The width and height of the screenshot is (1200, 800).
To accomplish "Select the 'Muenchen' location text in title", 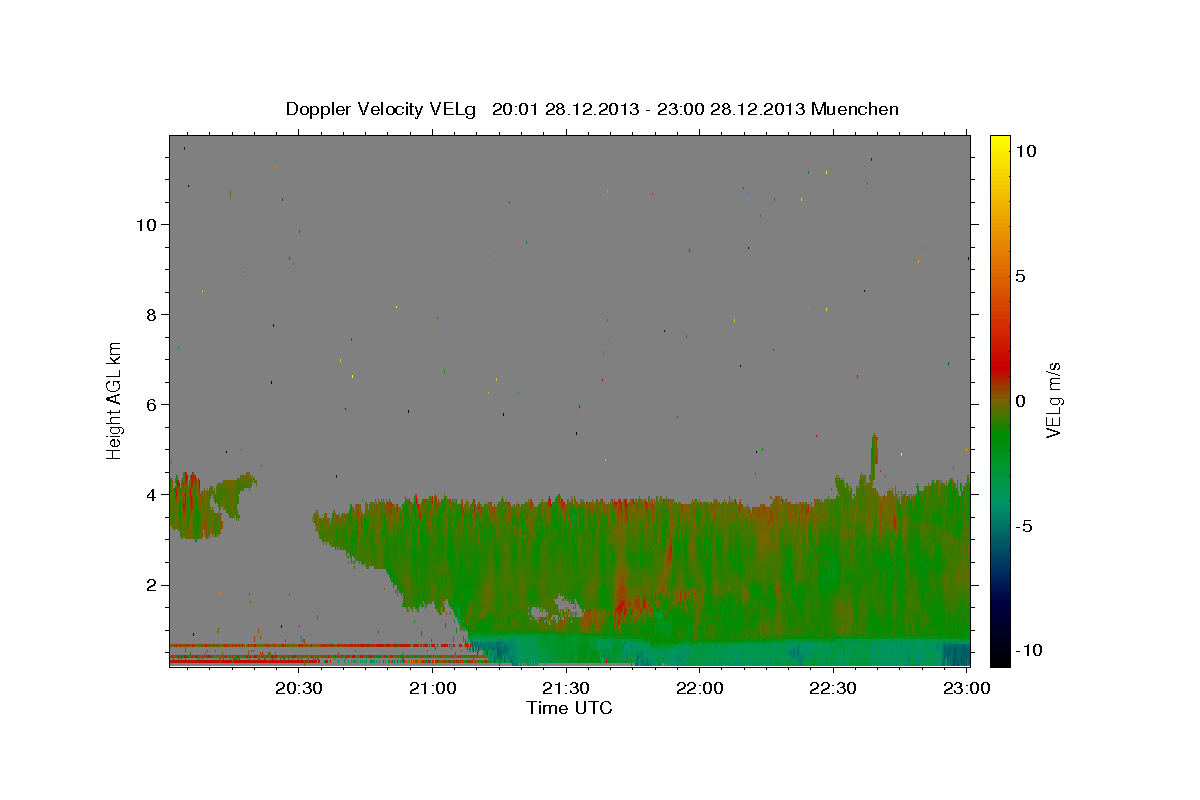I will pyautogui.click(x=855, y=109).
